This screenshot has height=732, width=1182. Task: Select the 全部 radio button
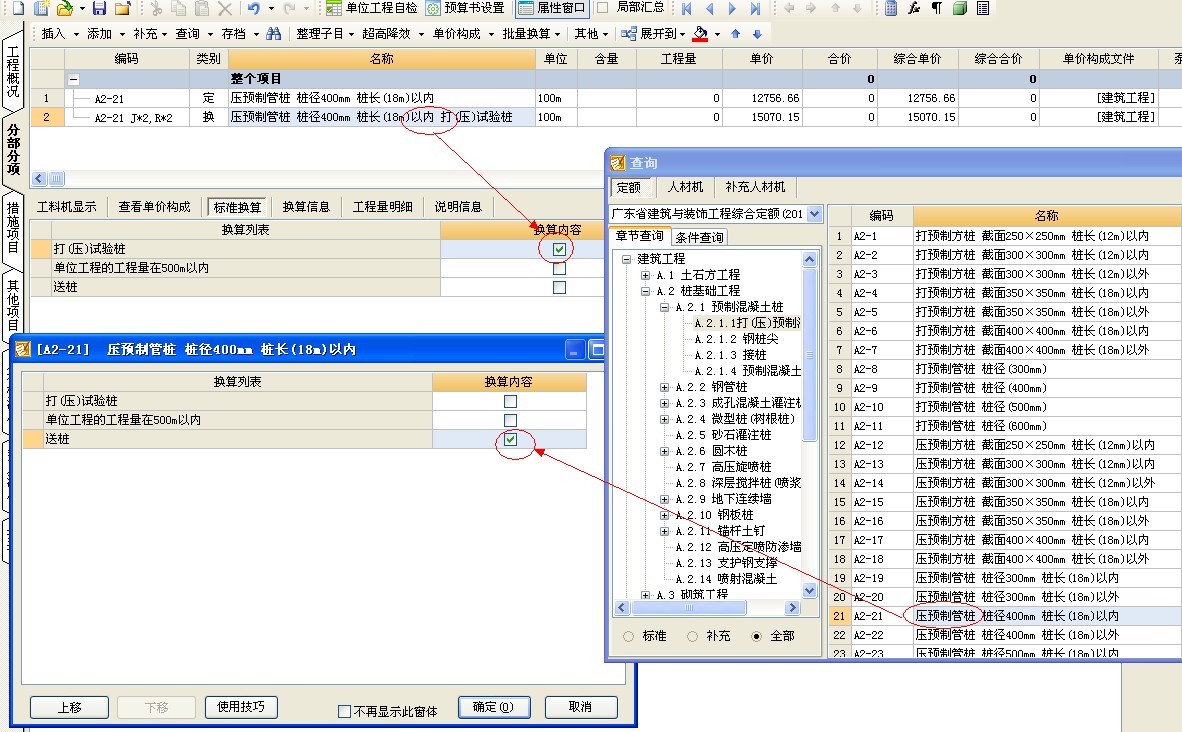point(756,636)
